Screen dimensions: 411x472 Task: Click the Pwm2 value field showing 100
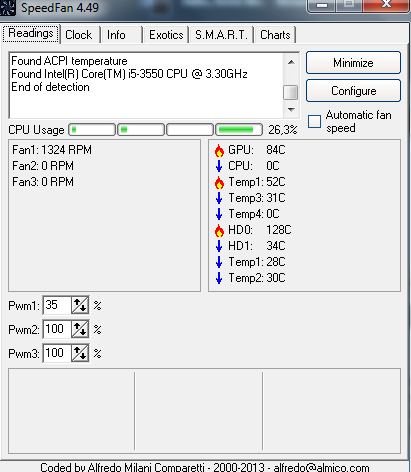57,329
